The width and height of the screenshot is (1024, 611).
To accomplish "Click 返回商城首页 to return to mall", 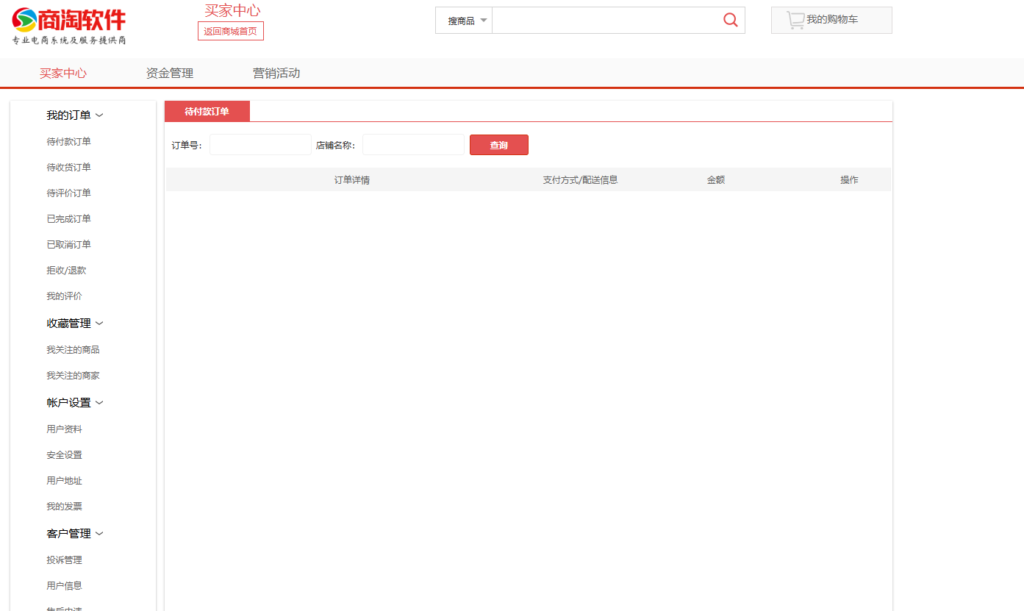I will (231, 31).
